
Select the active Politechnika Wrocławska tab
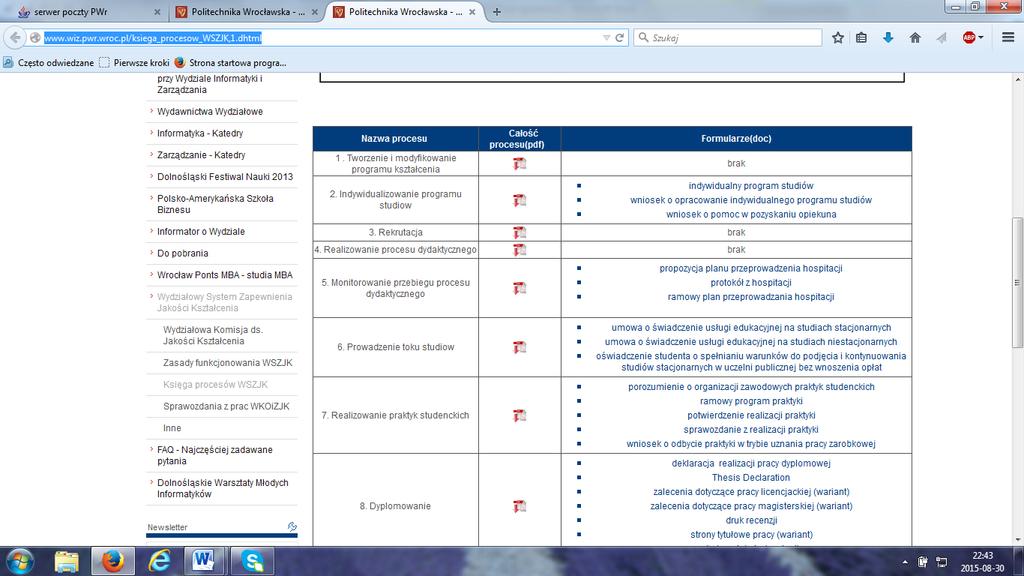(405, 12)
